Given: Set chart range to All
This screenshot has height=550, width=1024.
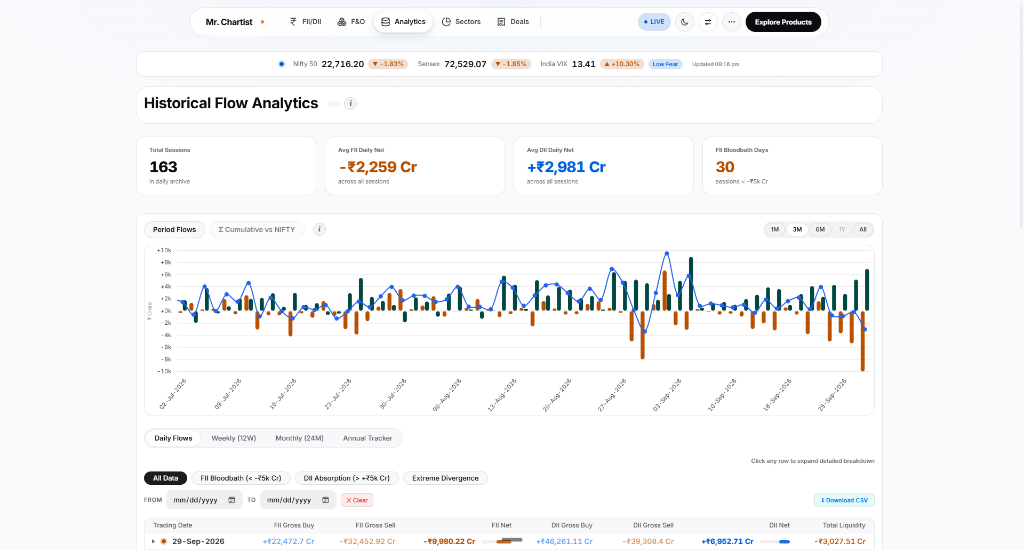Looking at the screenshot, I should (x=863, y=229).
